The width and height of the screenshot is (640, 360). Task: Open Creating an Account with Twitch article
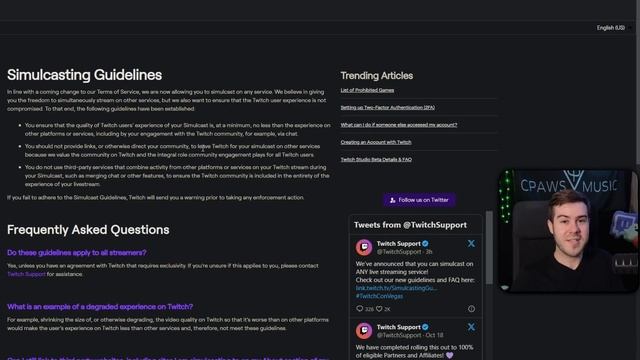click(x=376, y=142)
